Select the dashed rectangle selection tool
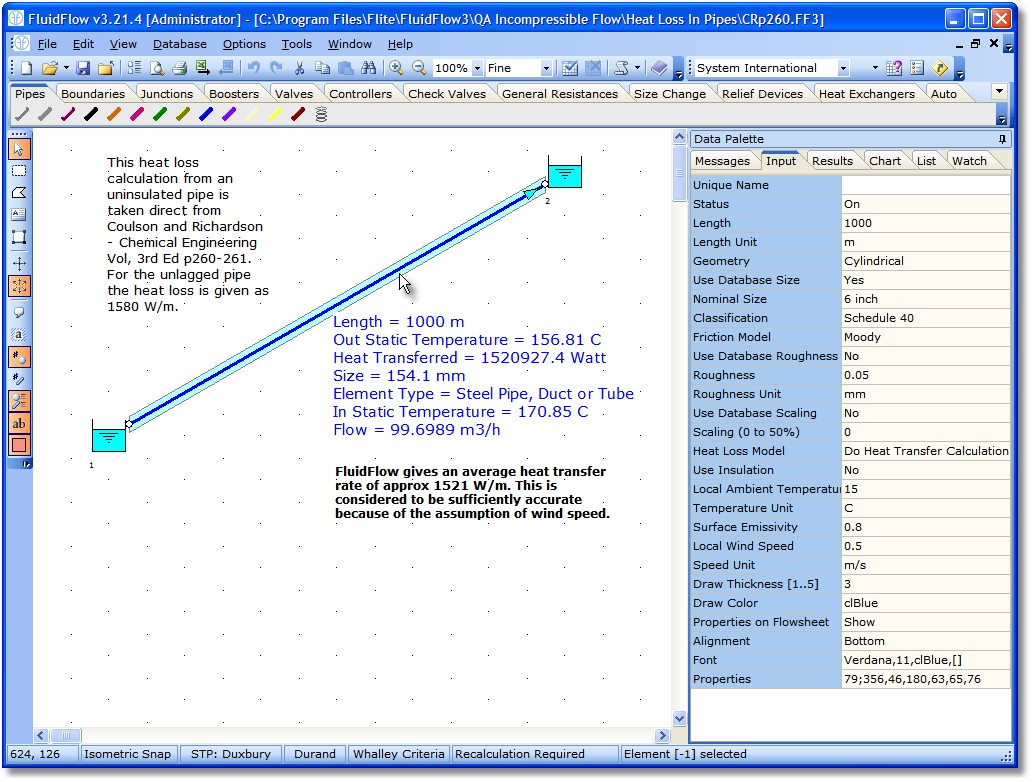Screen dimensions: 1032x782 click(x=19, y=171)
